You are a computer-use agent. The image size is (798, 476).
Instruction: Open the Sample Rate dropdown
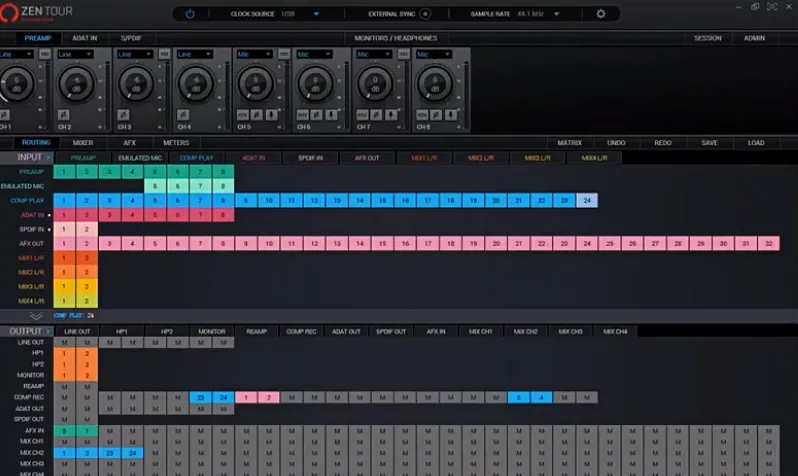click(x=556, y=14)
